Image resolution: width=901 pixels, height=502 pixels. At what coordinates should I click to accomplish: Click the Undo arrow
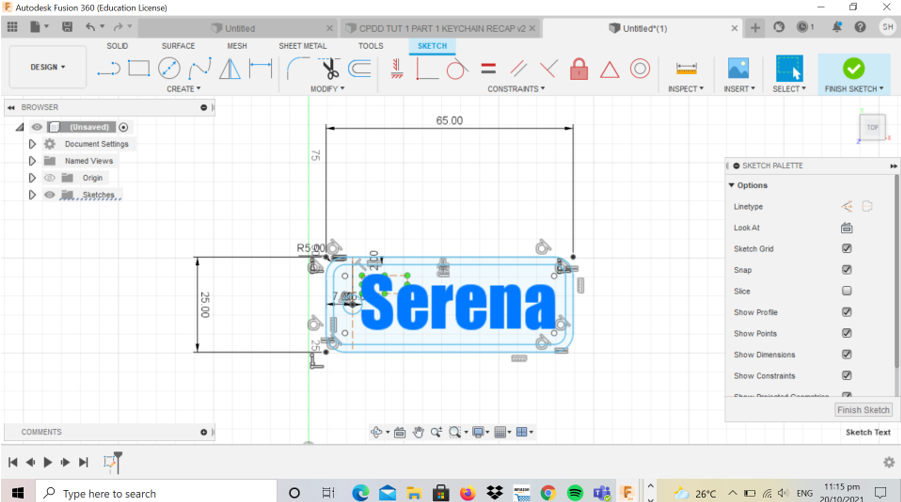90,27
